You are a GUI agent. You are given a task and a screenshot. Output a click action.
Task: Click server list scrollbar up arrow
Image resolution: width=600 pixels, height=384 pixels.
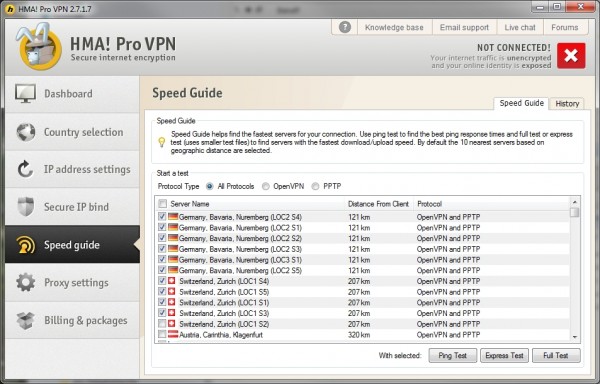(574, 202)
